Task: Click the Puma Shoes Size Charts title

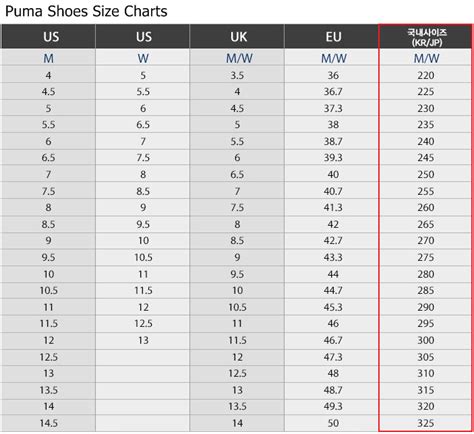Action: pos(86,12)
